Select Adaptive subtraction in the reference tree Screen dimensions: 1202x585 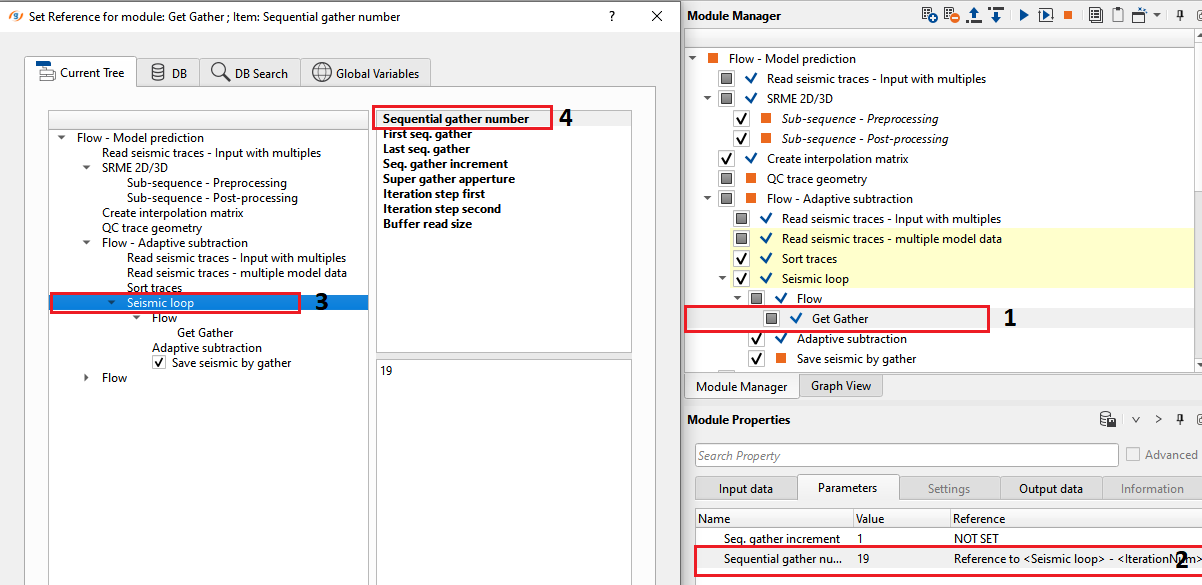[x=207, y=348]
